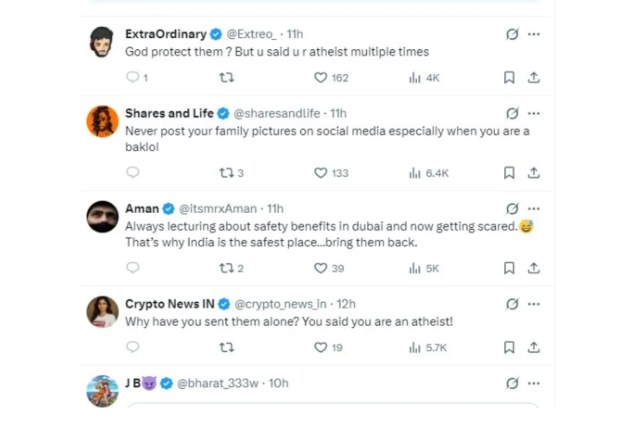Open Grok icon on ExtraOrdinary's tweet
This screenshot has width=640, height=426.
point(512,34)
